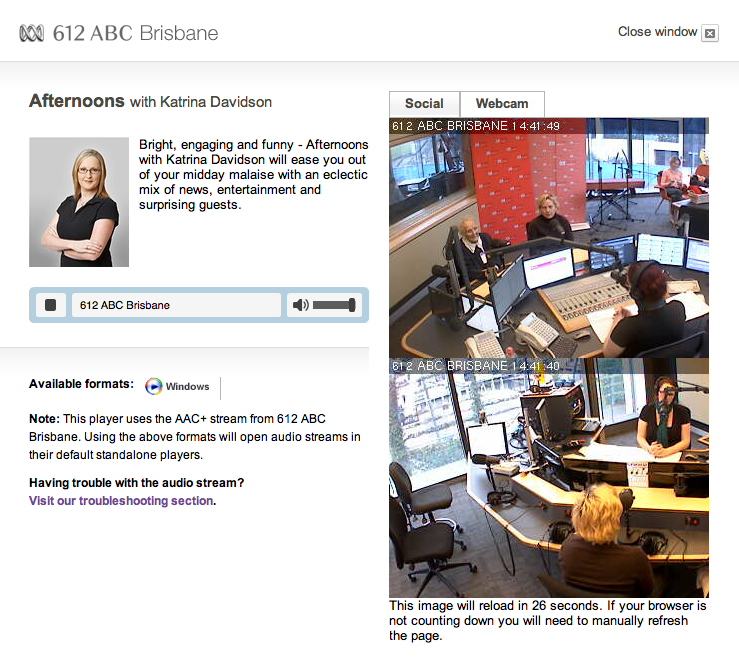
Task: Click 'Having trouble with the audio stream?' text
Action: tap(137, 483)
